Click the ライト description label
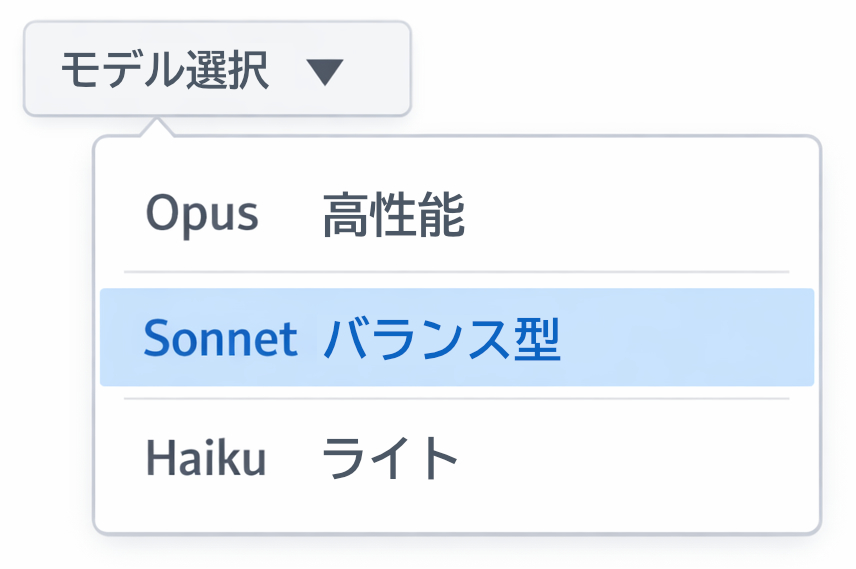Viewport: 856px width, 569px height. click(389, 460)
